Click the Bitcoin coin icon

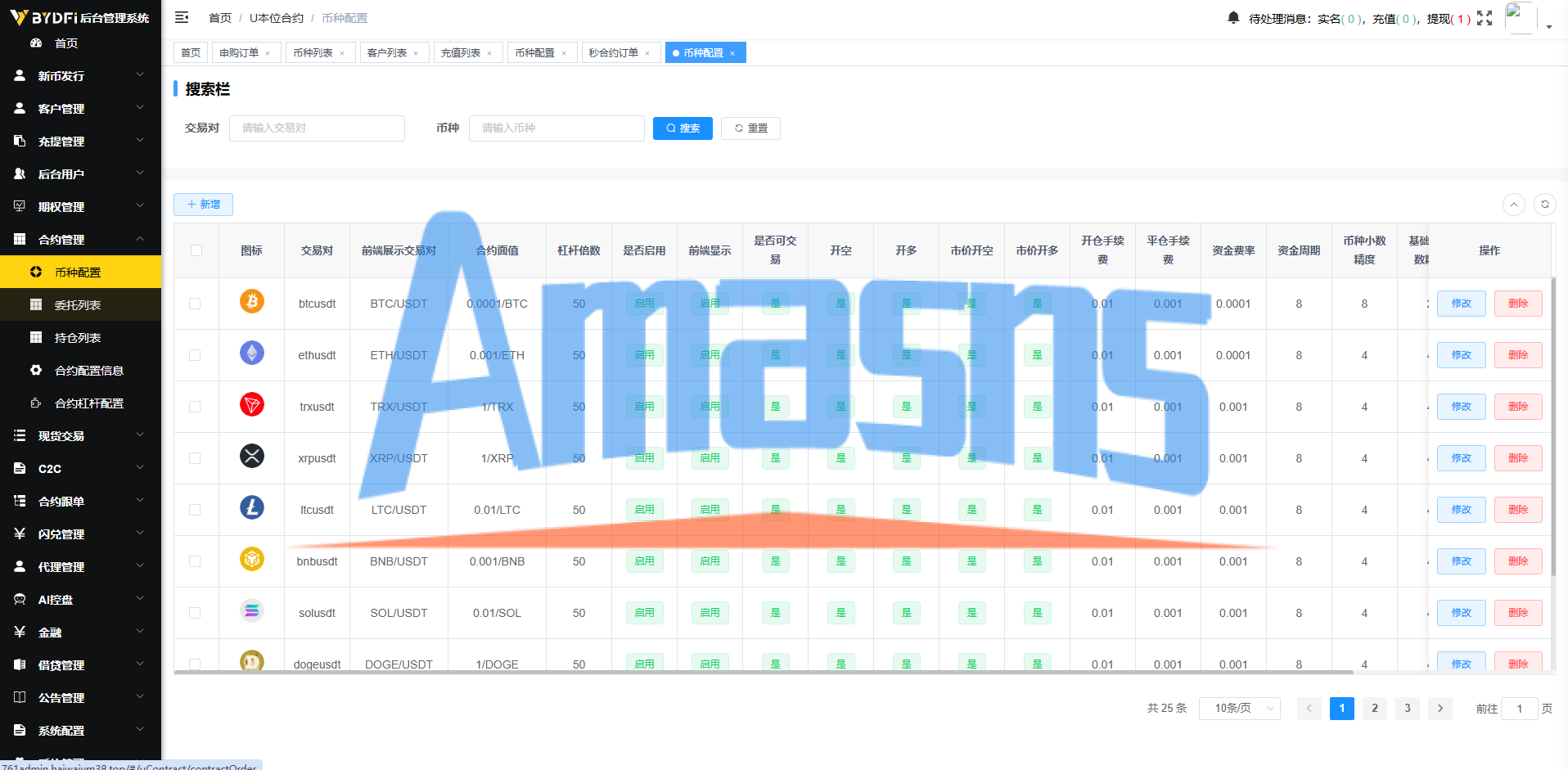[252, 302]
